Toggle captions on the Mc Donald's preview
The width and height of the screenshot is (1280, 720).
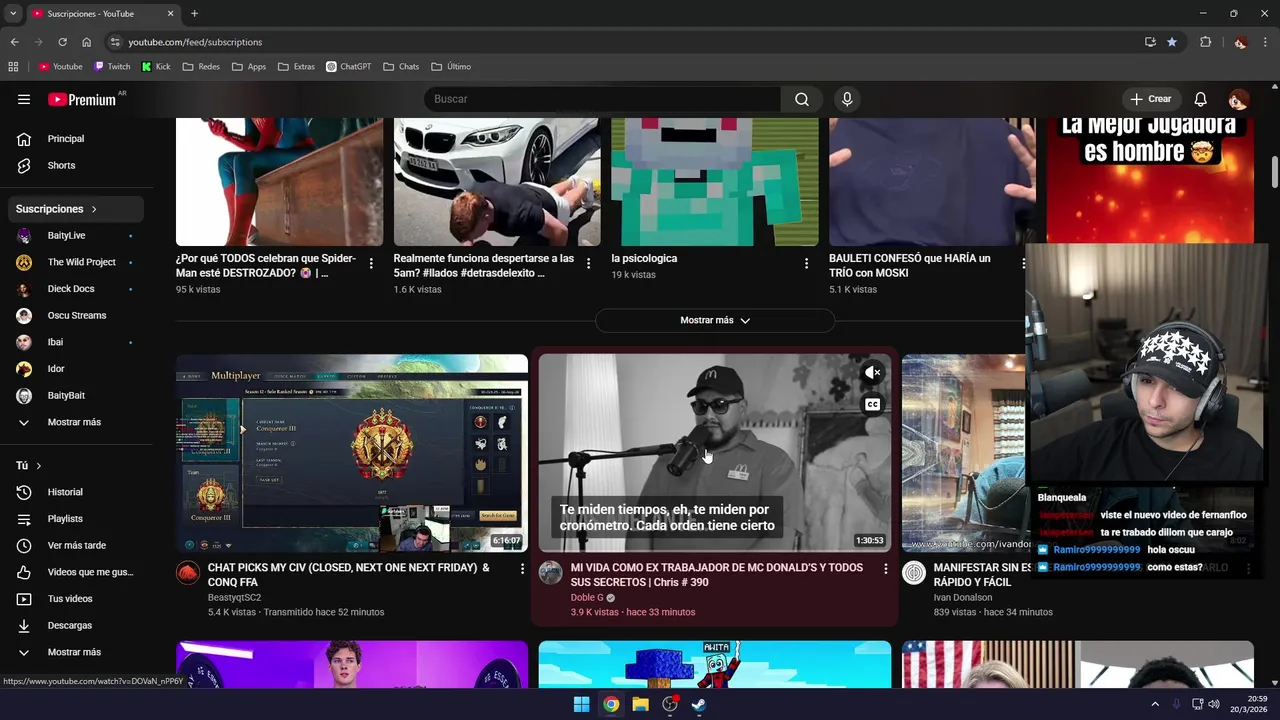click(872, 404)
